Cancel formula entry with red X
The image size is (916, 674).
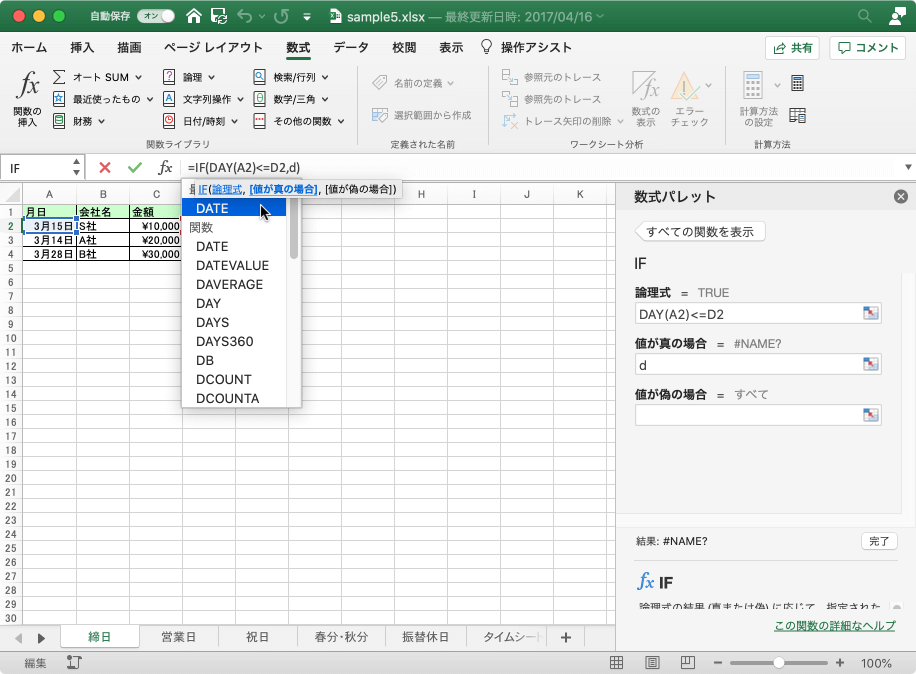[x=105, y=168]
